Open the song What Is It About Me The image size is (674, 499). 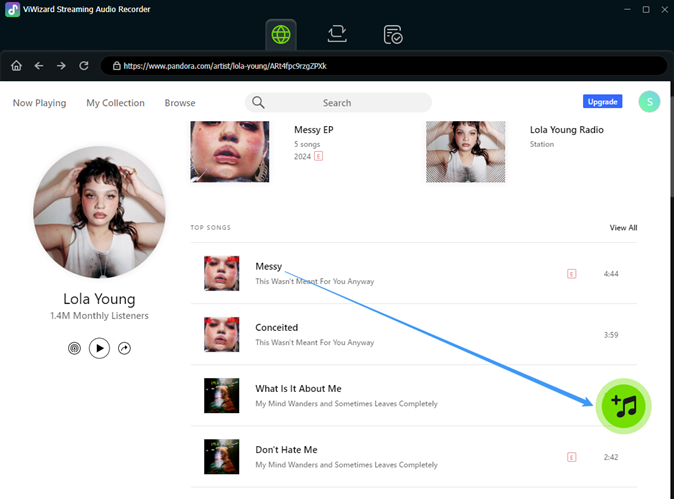(298, 389)
